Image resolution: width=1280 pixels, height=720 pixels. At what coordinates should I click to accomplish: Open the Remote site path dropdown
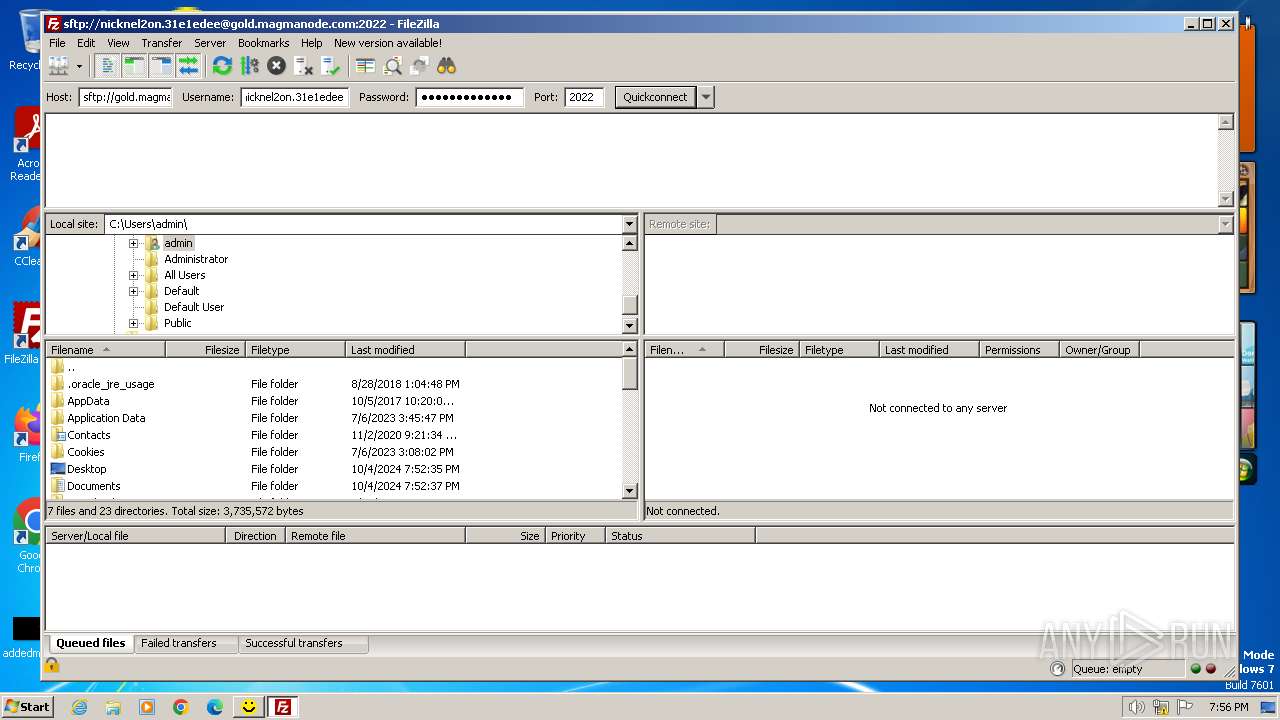point(1225,224)
